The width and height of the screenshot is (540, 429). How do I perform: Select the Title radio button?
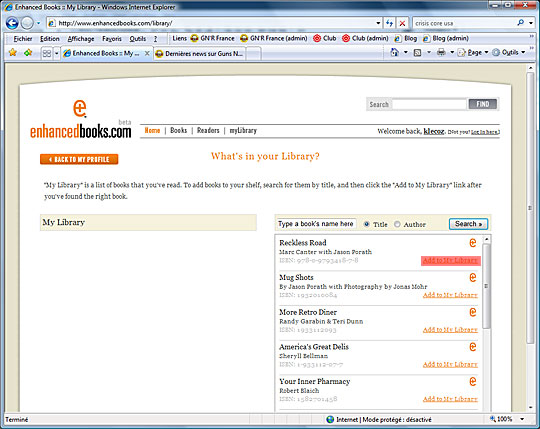click(366, 224)
